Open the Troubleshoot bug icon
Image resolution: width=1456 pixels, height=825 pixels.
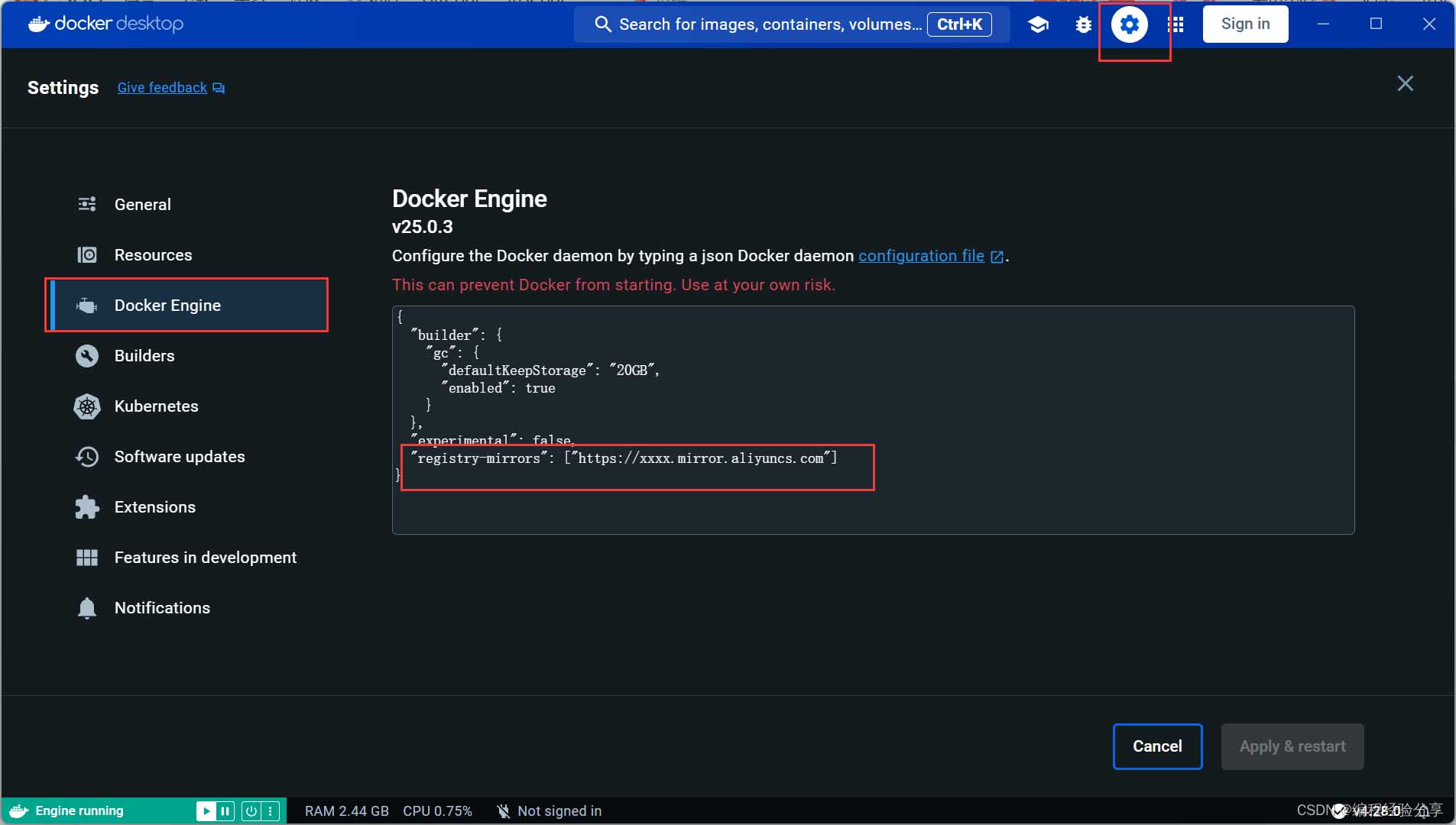[1083, 24]
